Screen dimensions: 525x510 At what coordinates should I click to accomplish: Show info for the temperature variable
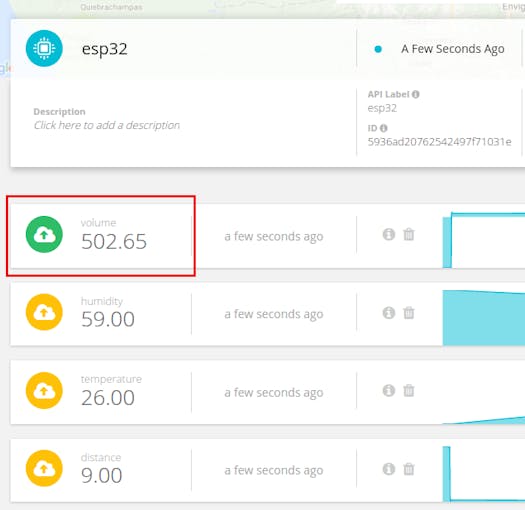[x=389, y=390]
